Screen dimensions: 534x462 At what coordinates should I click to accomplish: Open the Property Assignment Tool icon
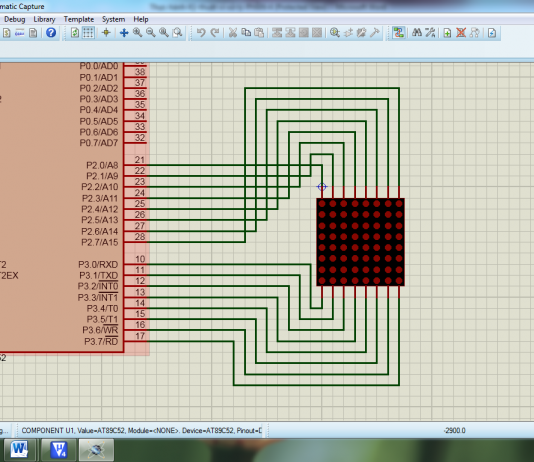pos(430,33)
